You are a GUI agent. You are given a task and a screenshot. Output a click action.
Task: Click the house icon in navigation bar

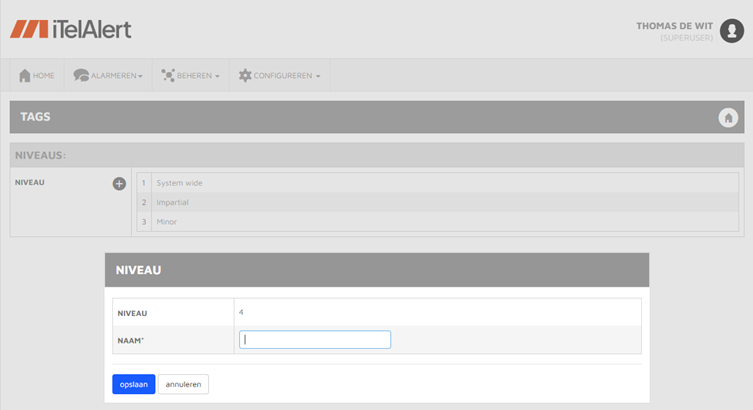(24, 75)
